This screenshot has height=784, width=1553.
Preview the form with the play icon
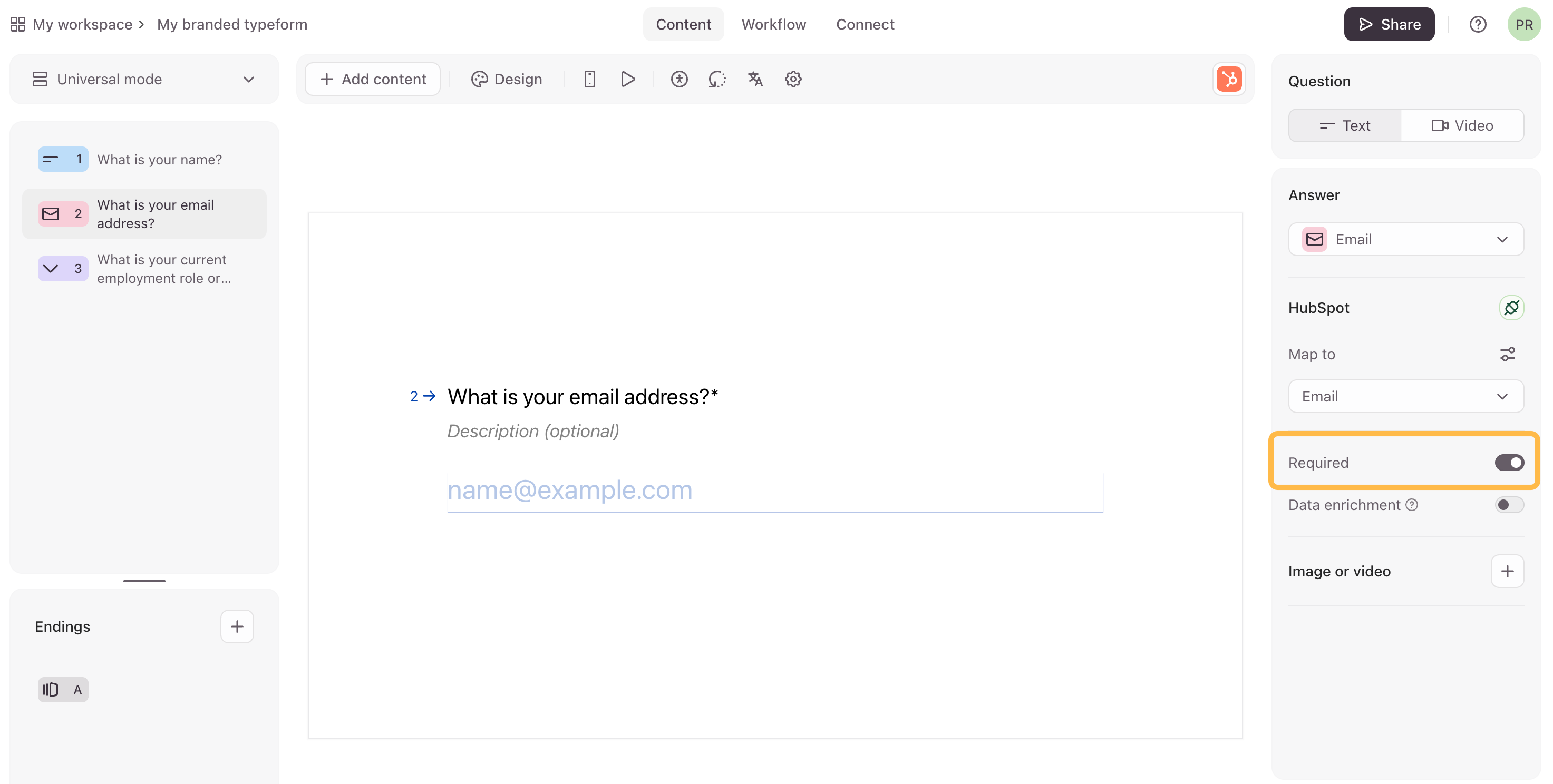(x=628, y=79)
